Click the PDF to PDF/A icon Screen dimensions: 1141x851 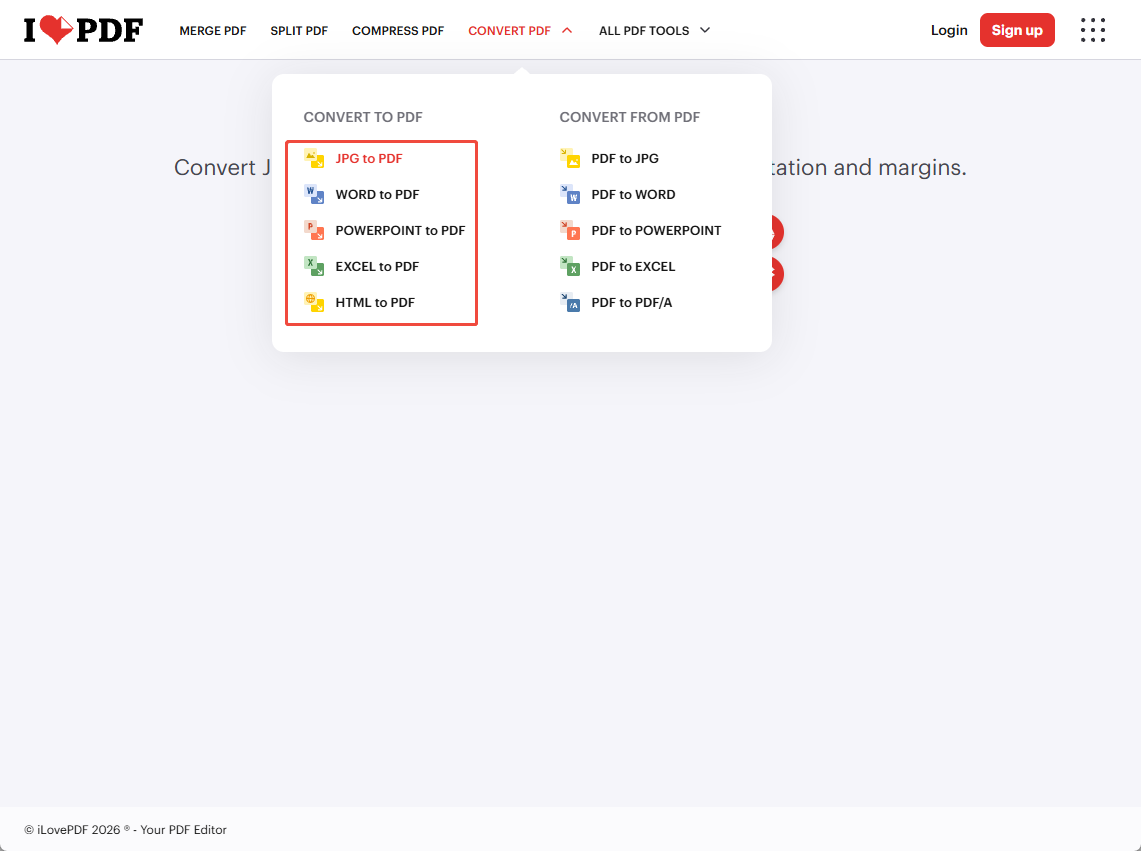point(570,302)
